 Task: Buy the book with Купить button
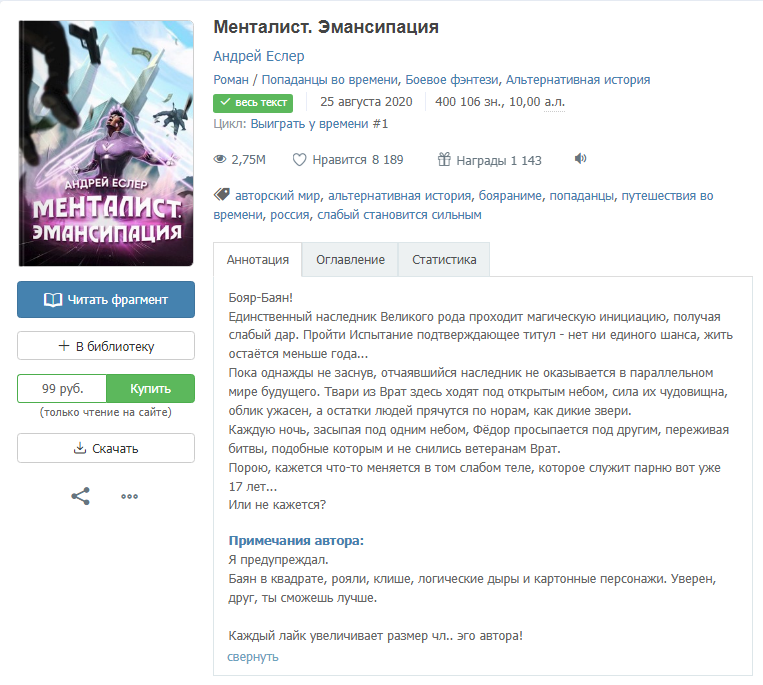point(150,388)
